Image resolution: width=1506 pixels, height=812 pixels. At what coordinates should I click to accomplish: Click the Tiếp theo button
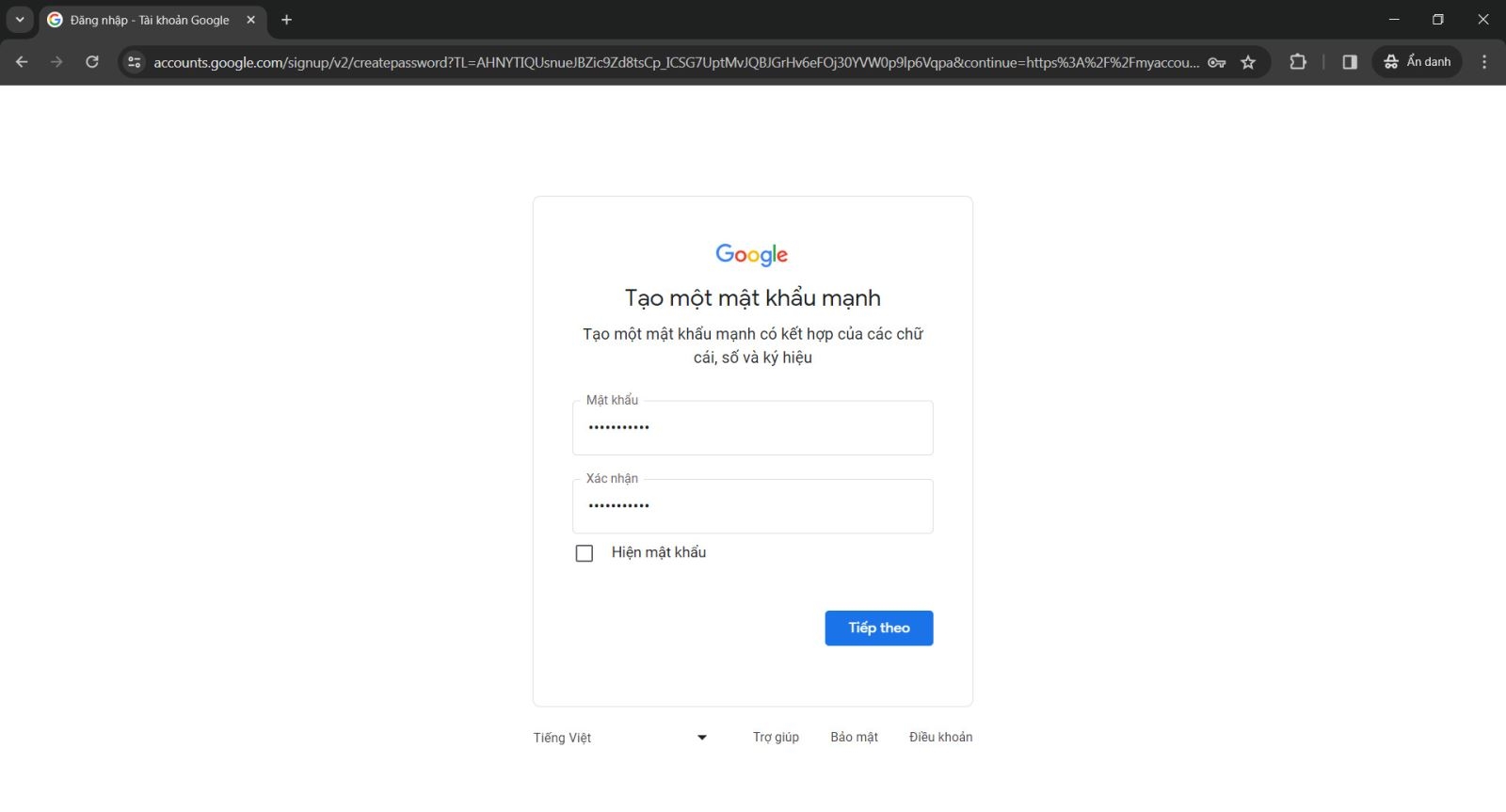tap(879, 629)
